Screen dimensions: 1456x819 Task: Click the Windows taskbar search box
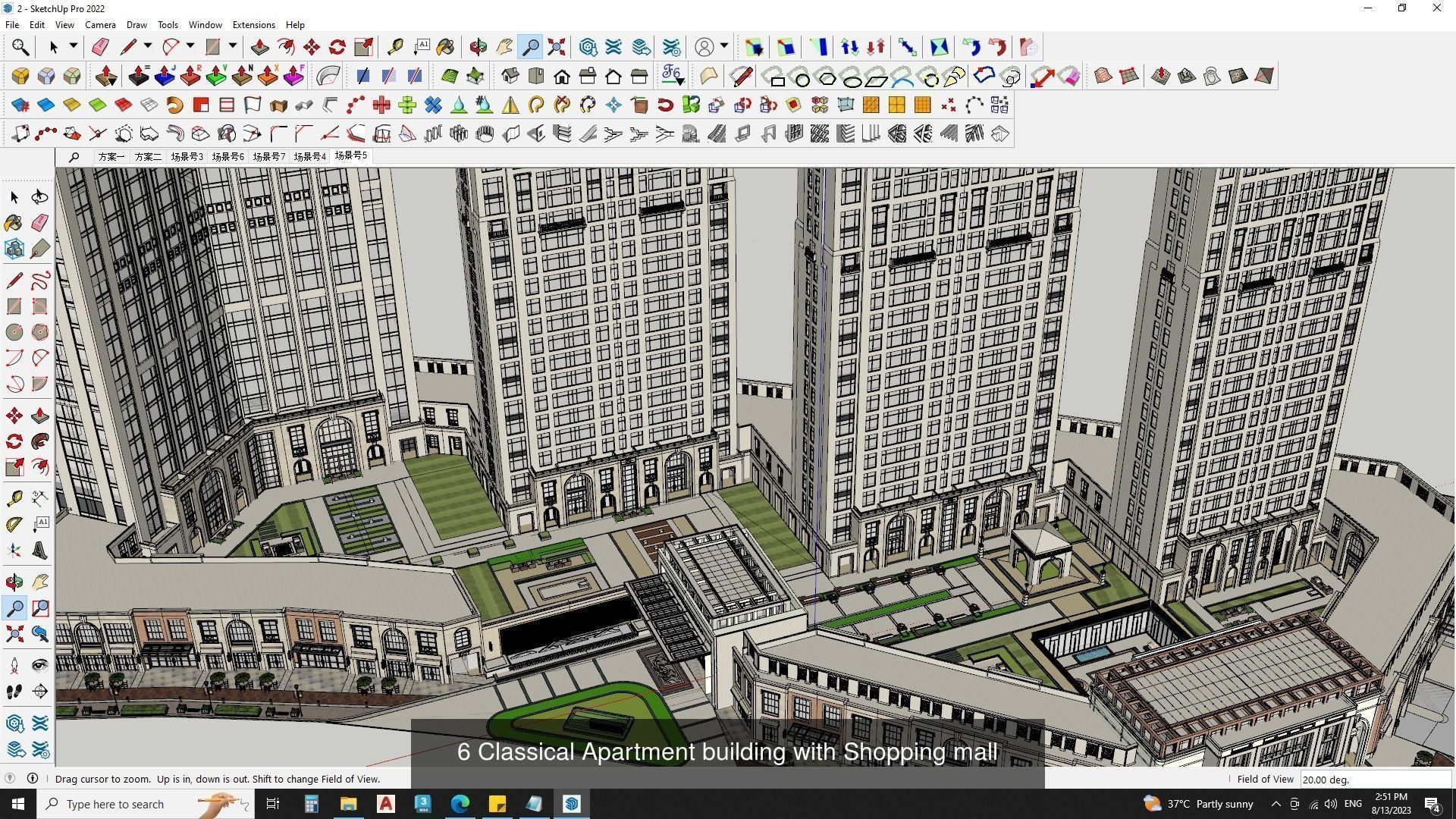[146, 804]
